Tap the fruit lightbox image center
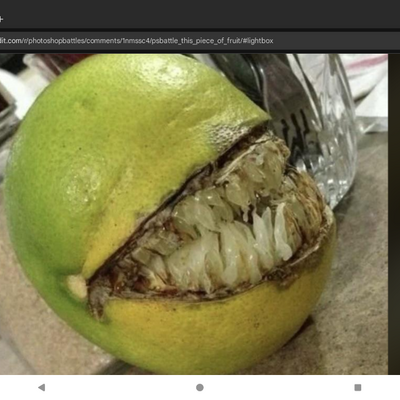Viewport: 400px width, 400px height. [194, 214]
